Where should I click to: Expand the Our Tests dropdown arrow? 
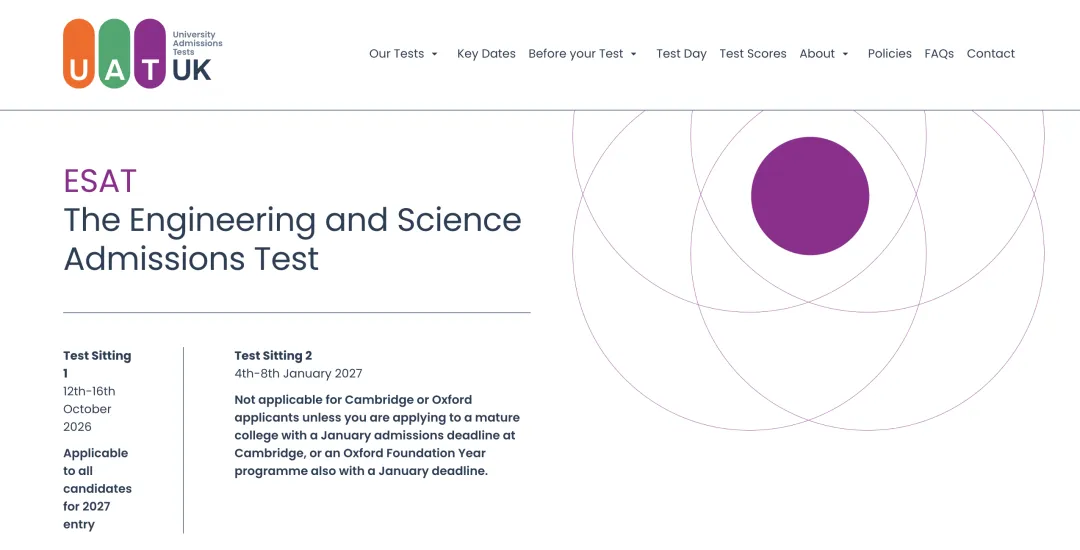coord(435,54)
